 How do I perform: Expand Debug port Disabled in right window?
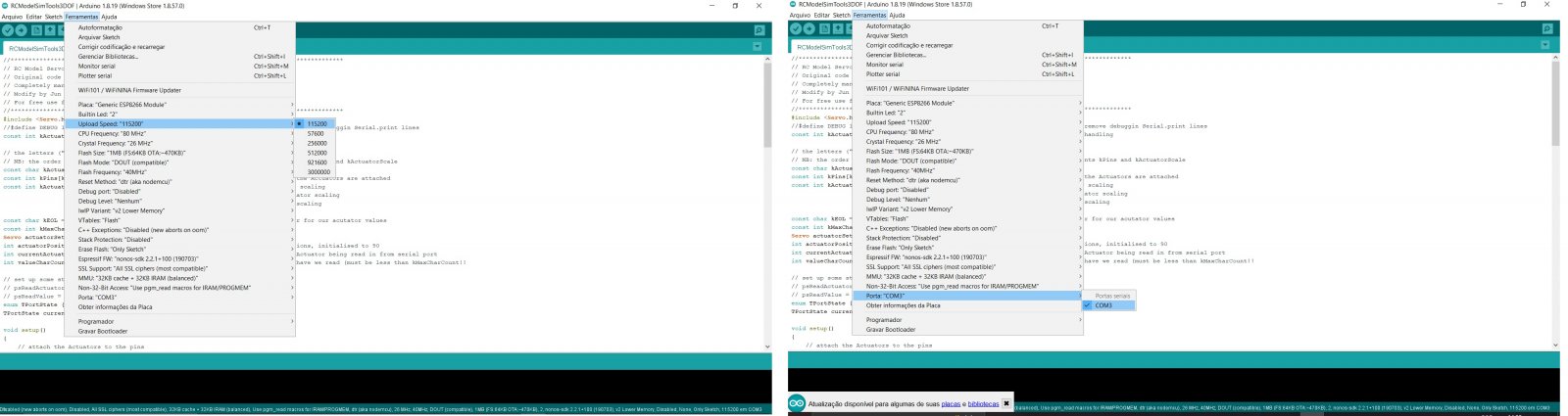(967, 190)
